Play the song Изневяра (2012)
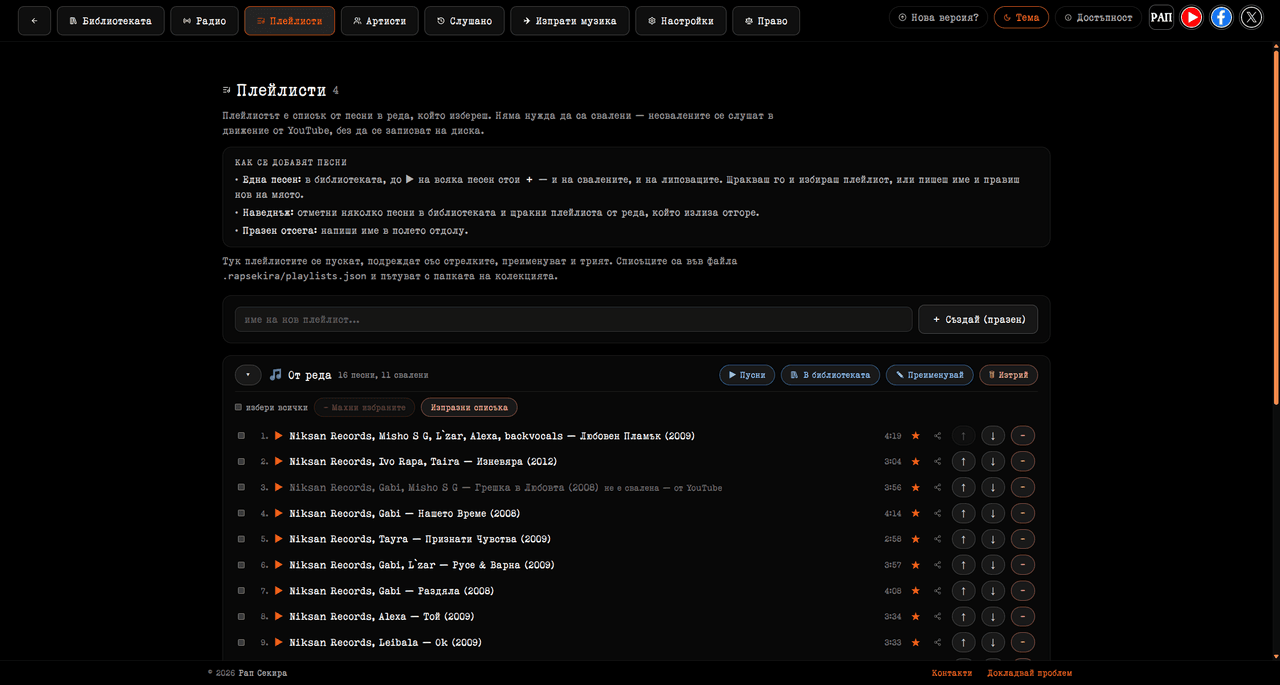This screenshot has width=1280, height=685. (x=279, y=462)
